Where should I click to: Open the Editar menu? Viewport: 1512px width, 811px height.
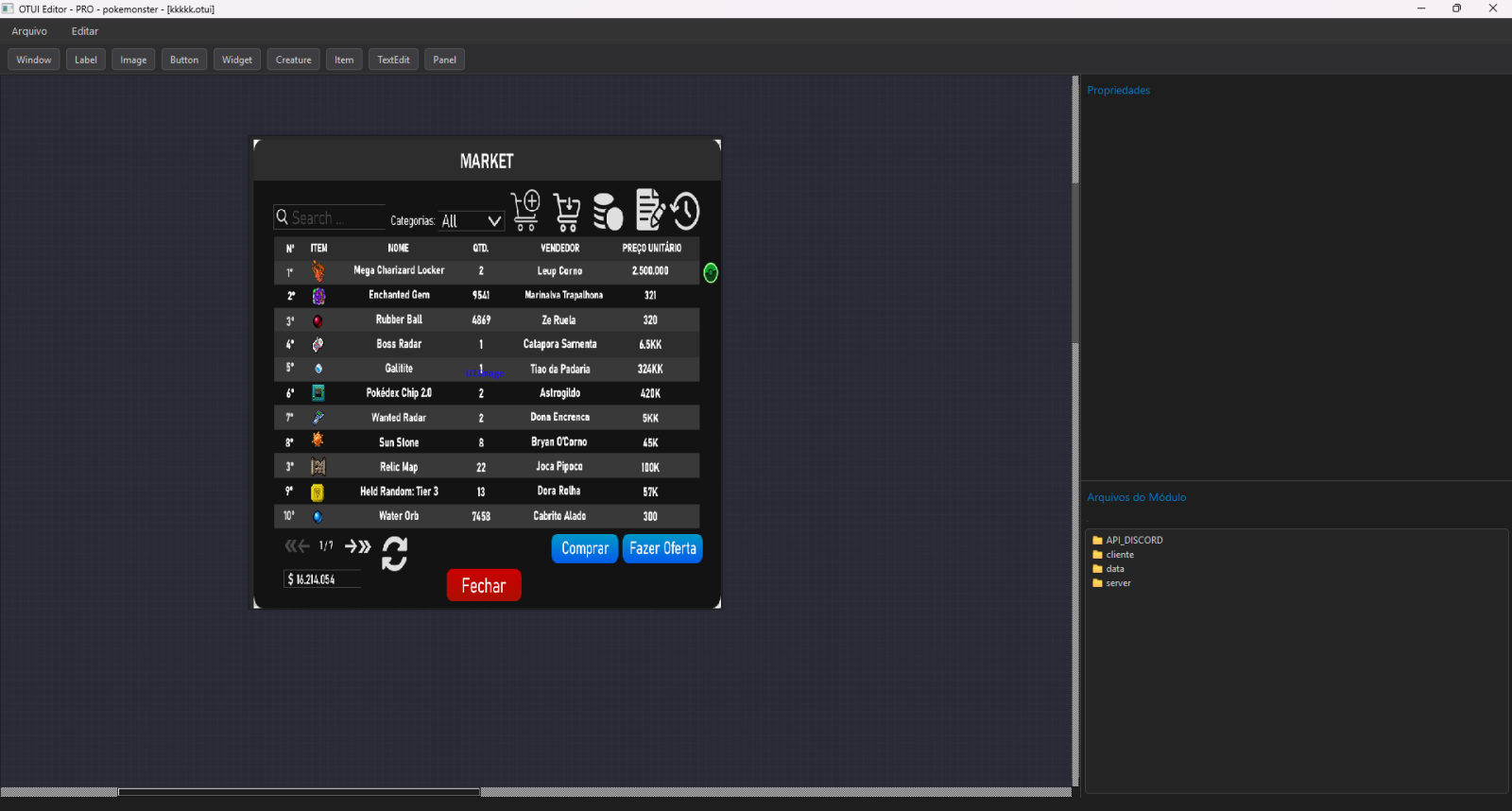(84, 31)
